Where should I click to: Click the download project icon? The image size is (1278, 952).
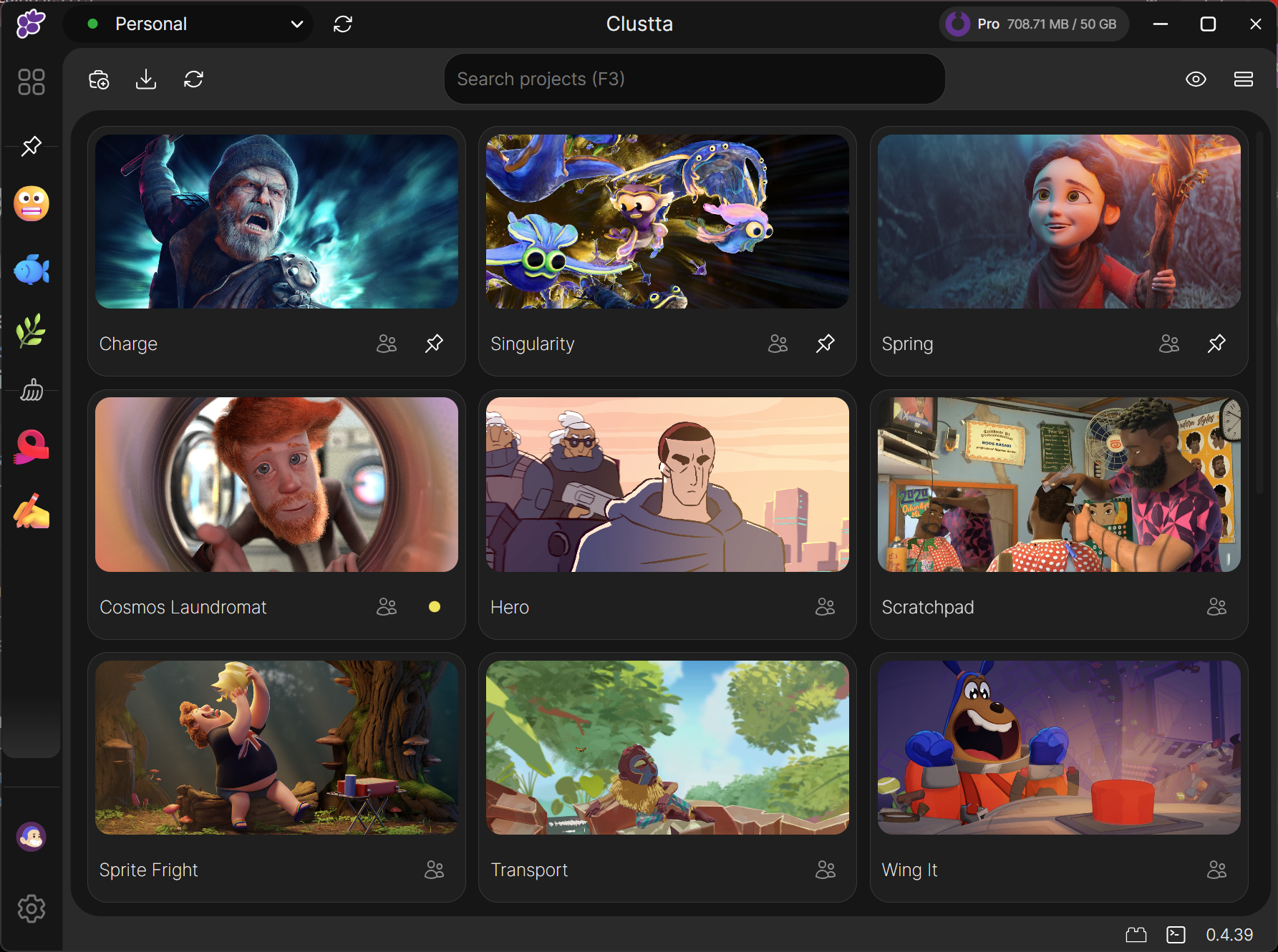tap(146, 79)
